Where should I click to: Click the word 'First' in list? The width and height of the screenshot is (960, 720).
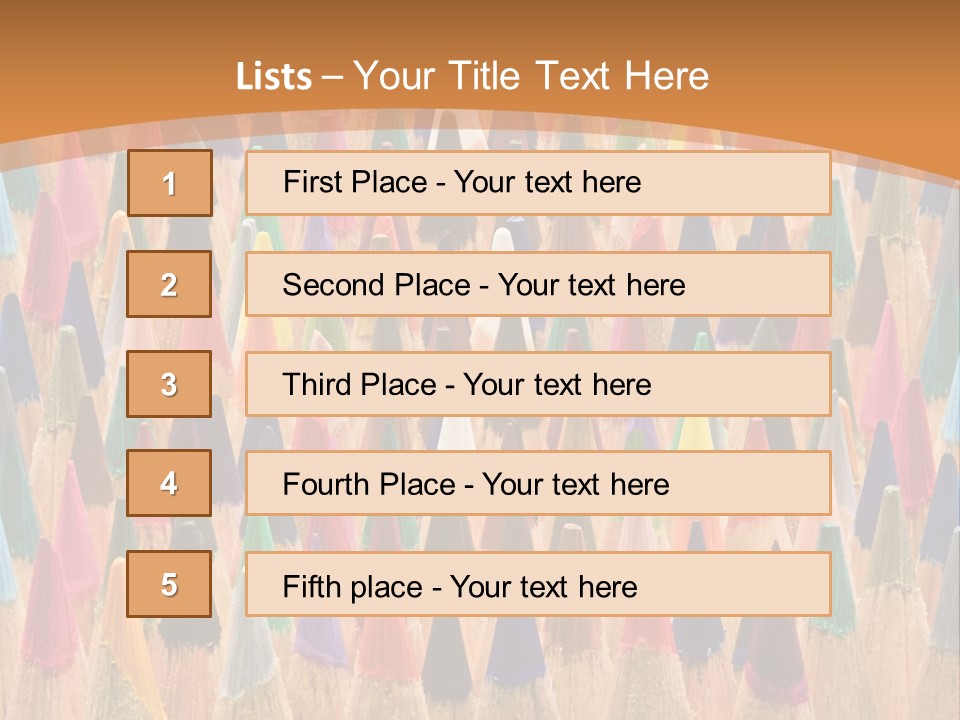tap(312, 182)
